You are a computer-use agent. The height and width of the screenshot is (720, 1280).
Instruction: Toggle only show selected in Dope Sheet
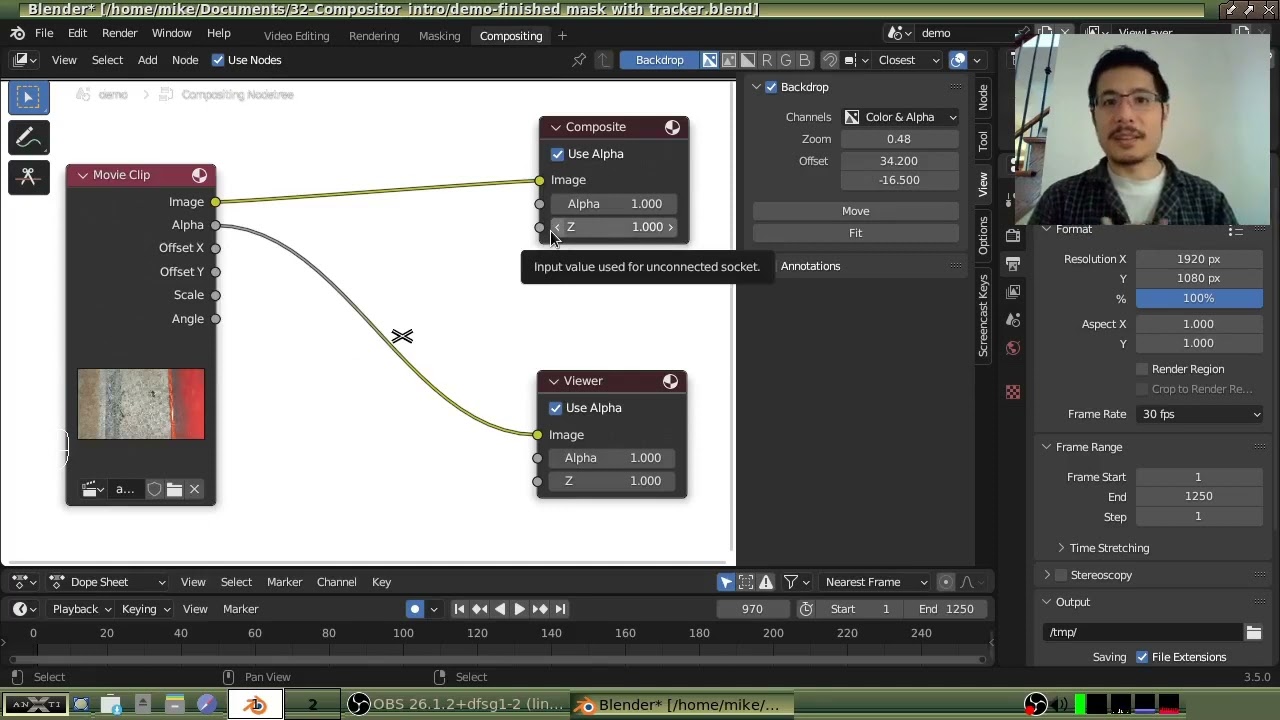(726, 582)
